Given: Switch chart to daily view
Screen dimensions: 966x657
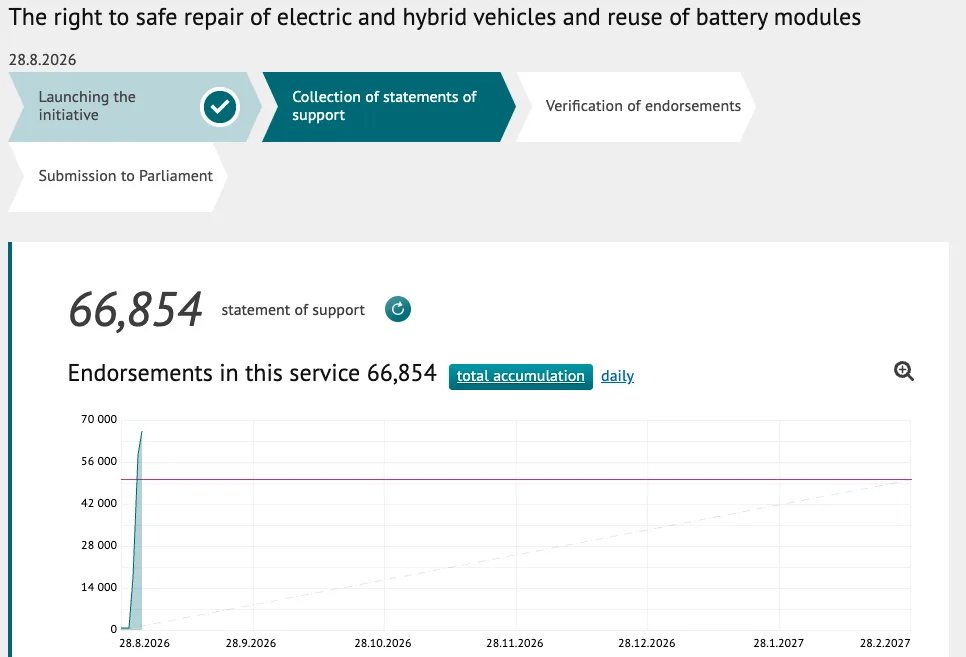Looking at the screenshot, I should [617, 376].
